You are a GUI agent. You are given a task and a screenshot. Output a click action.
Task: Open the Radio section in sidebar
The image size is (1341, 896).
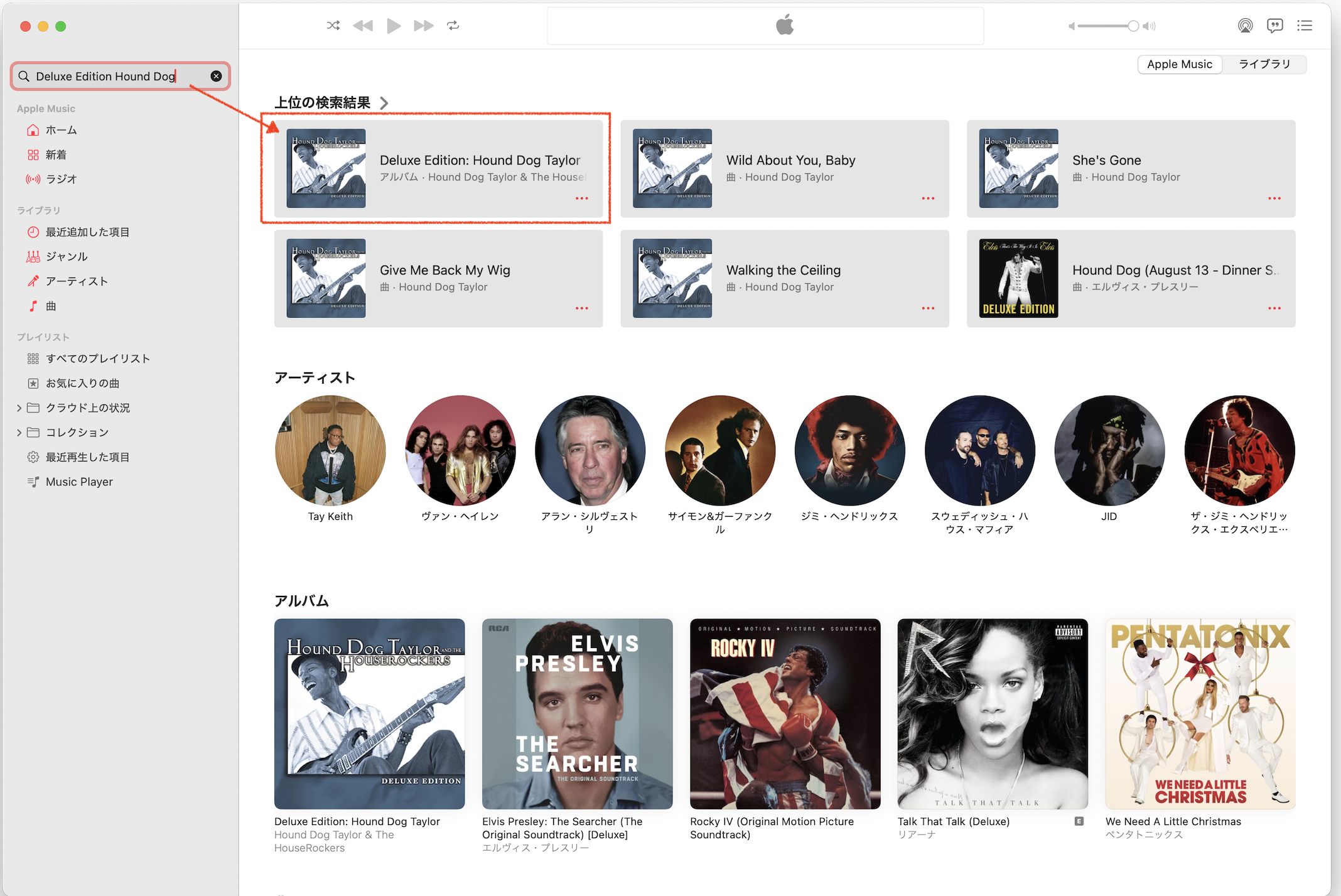61,179
